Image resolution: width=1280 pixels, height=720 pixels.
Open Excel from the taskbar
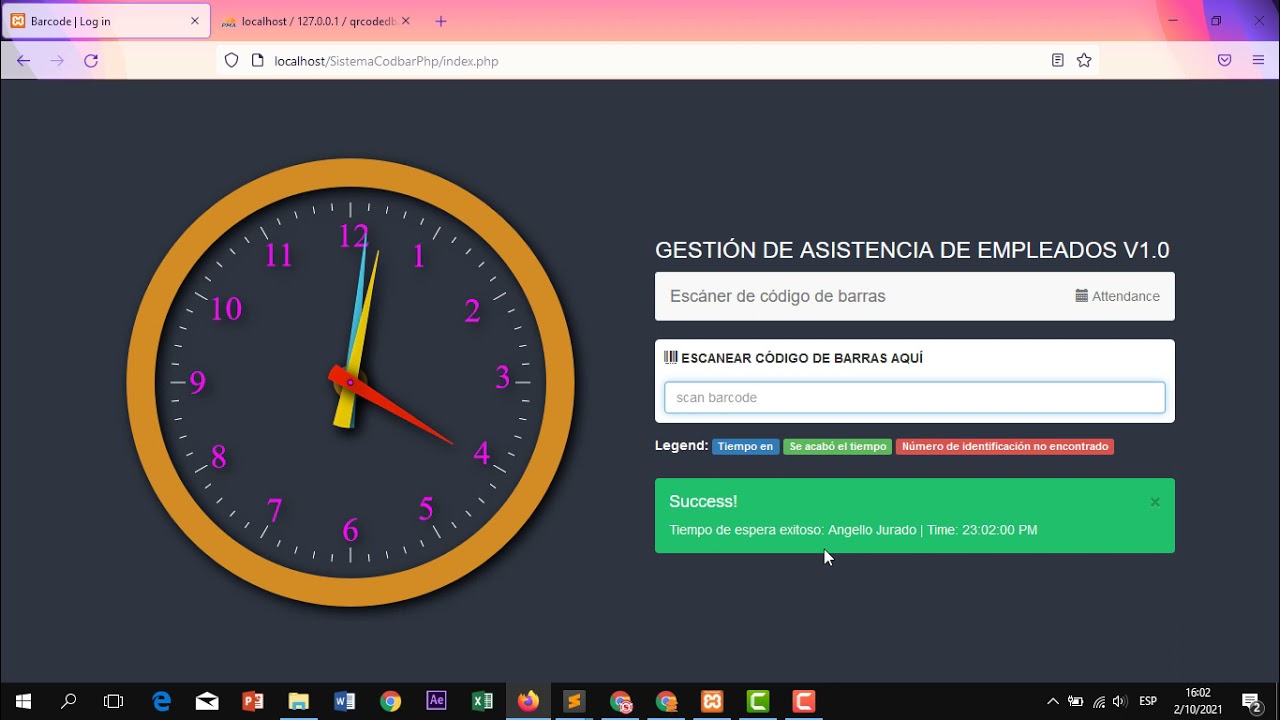pos(482,701)
